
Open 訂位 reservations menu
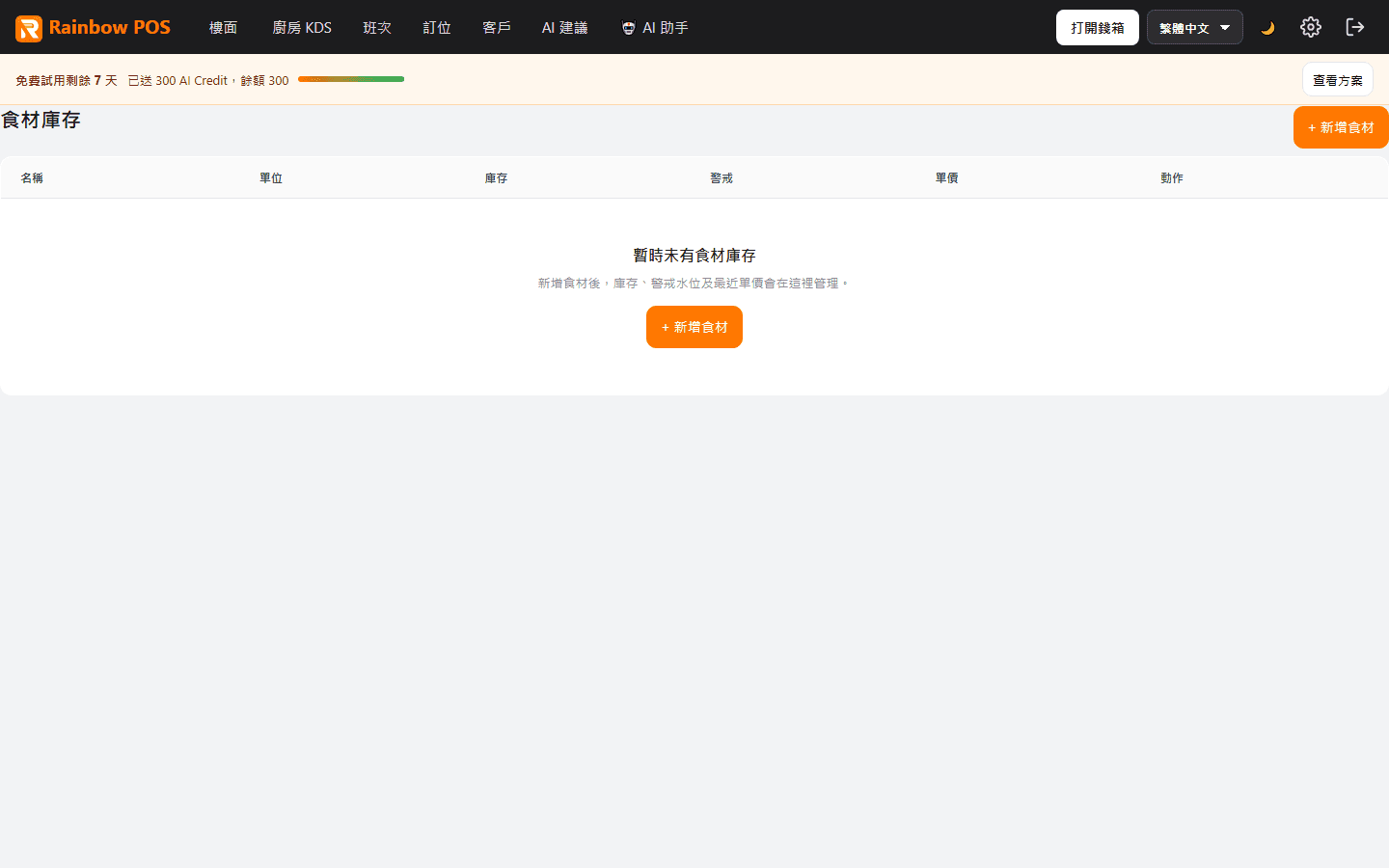point(437,28)
